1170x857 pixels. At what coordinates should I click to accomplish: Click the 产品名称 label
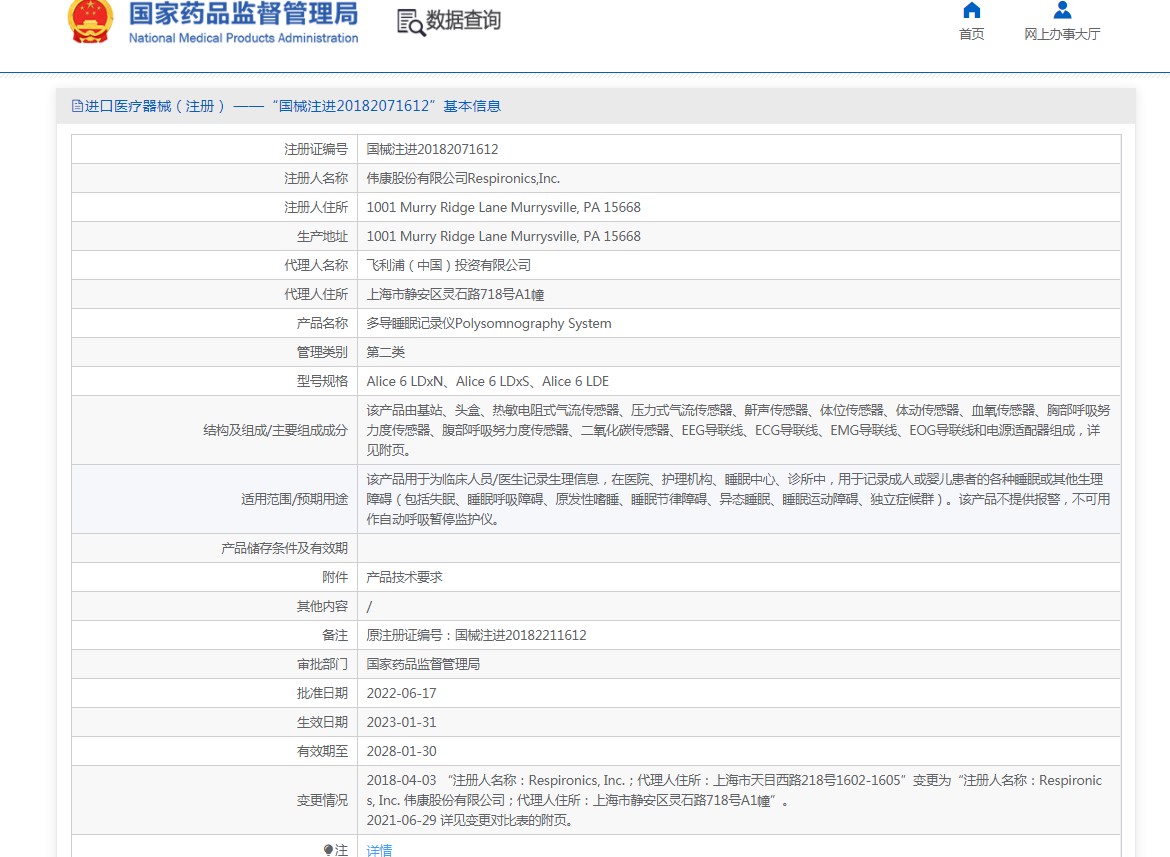tap(322, 323)
